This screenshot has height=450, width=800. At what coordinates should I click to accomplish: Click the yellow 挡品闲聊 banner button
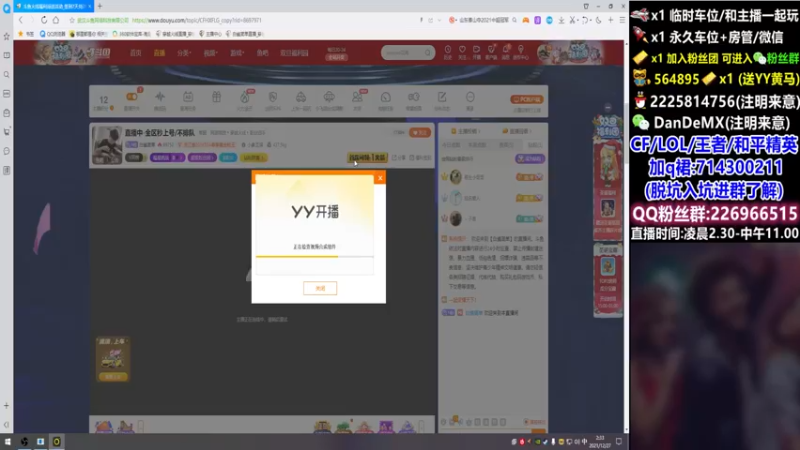click(x=367, y=158)
